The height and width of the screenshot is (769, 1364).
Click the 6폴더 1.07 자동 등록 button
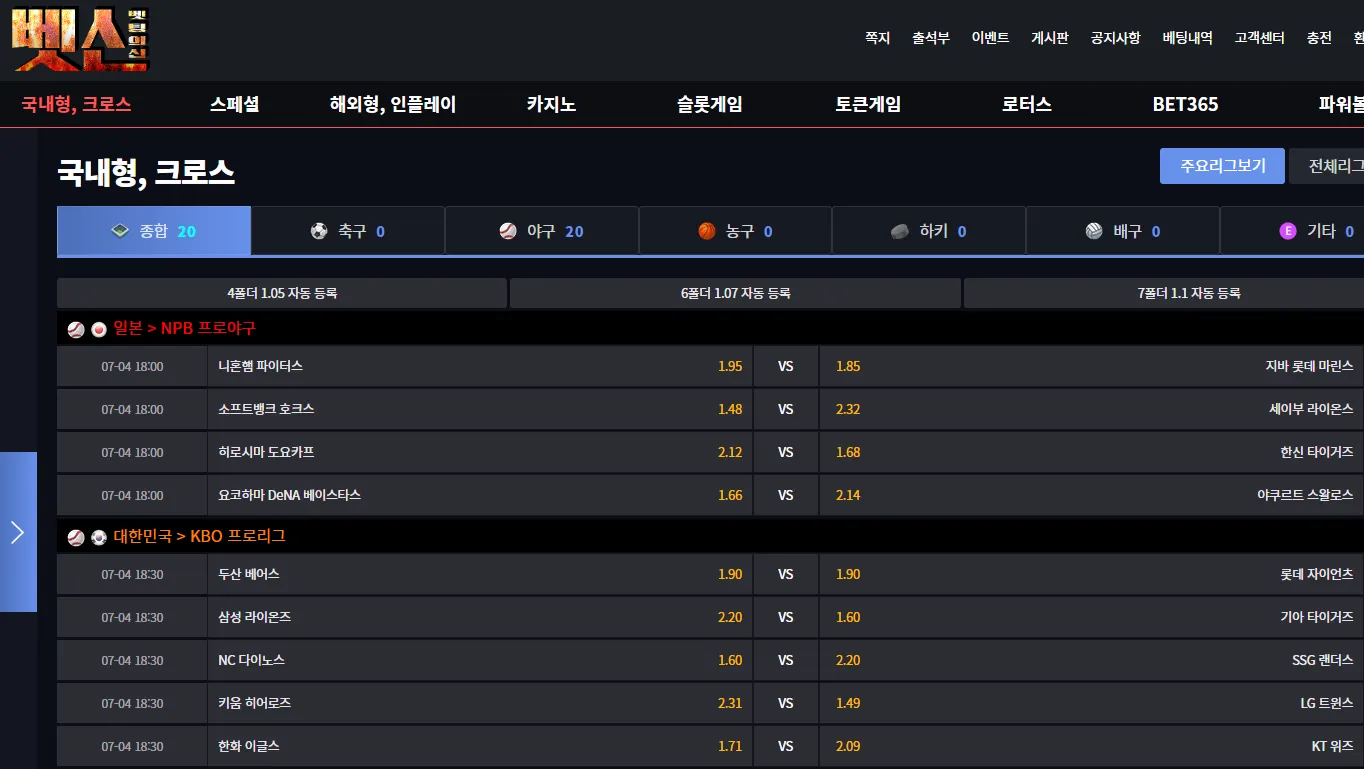pos(735,293)
